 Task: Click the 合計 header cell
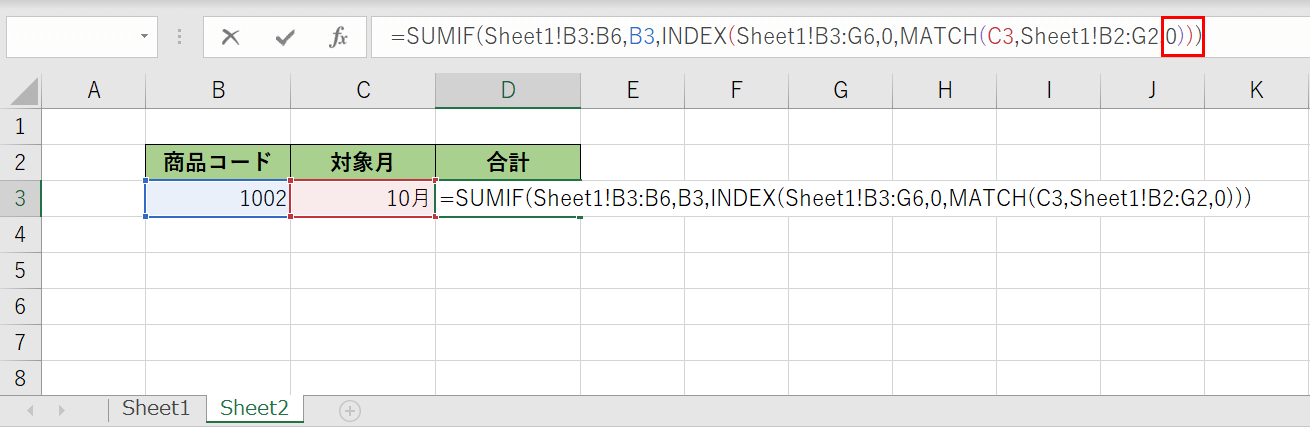click(508, 162)
